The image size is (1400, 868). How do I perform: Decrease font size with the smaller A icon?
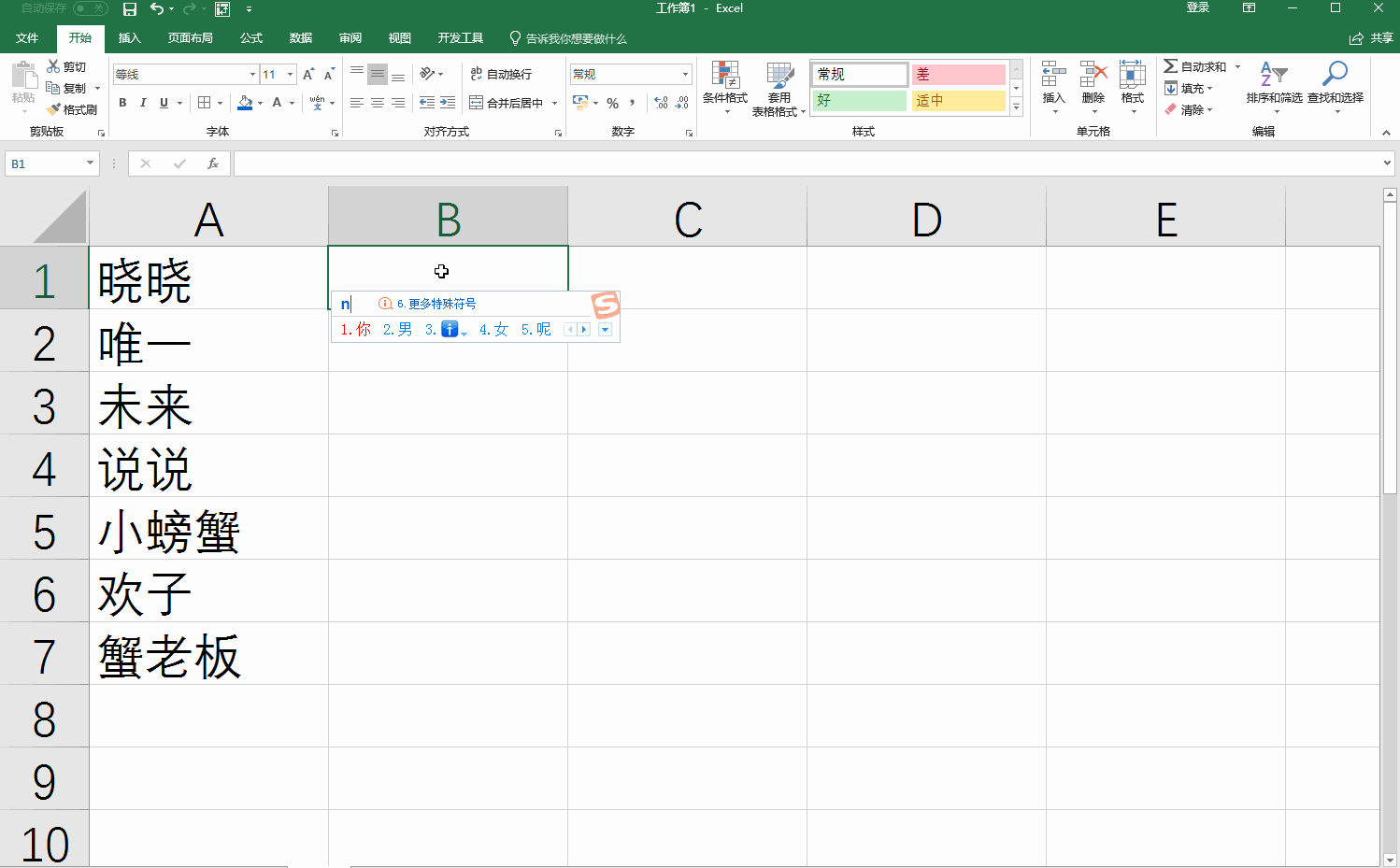[x=329, y=74]
